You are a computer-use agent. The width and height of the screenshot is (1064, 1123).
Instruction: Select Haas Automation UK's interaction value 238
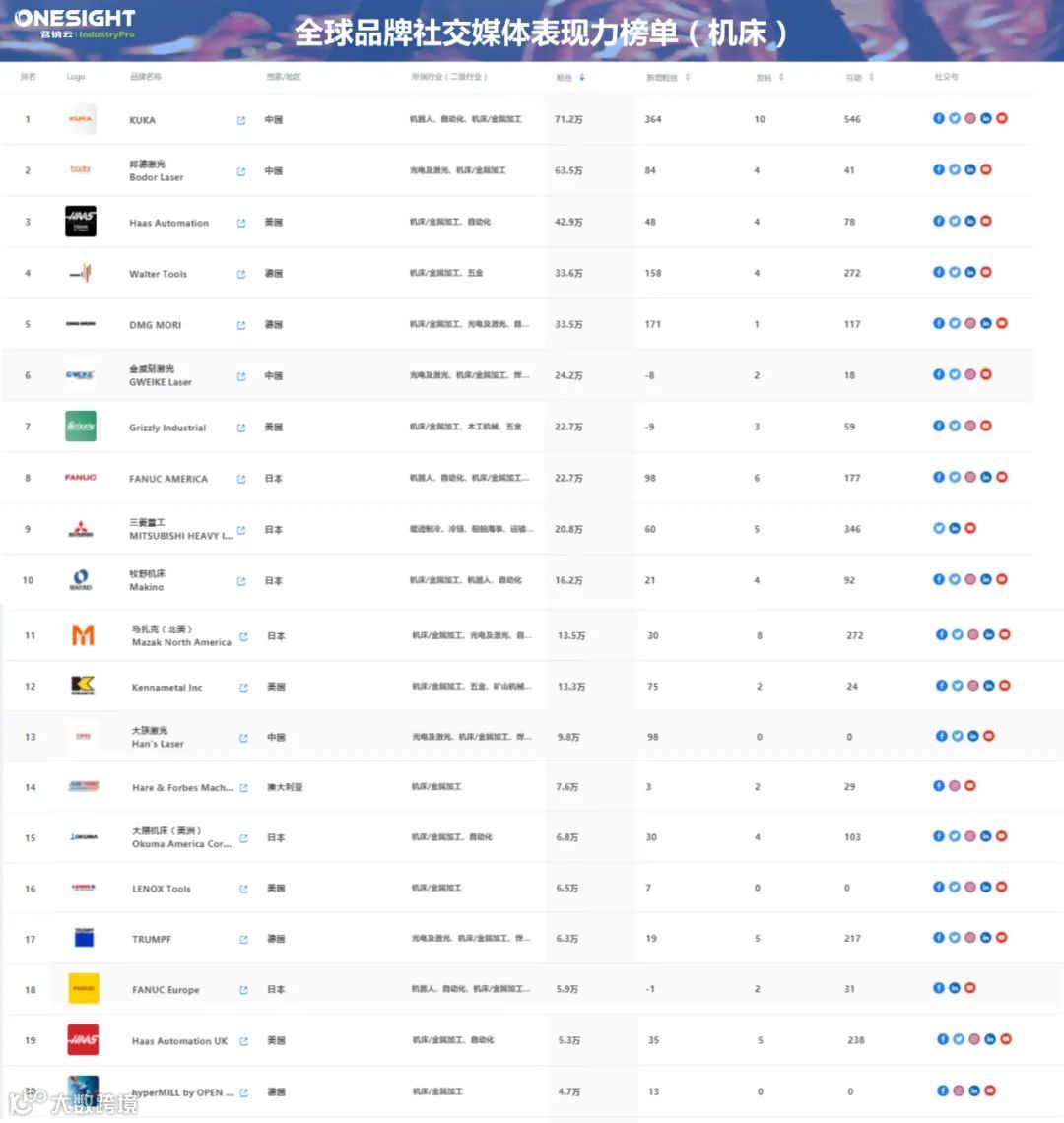point(856,1040)
